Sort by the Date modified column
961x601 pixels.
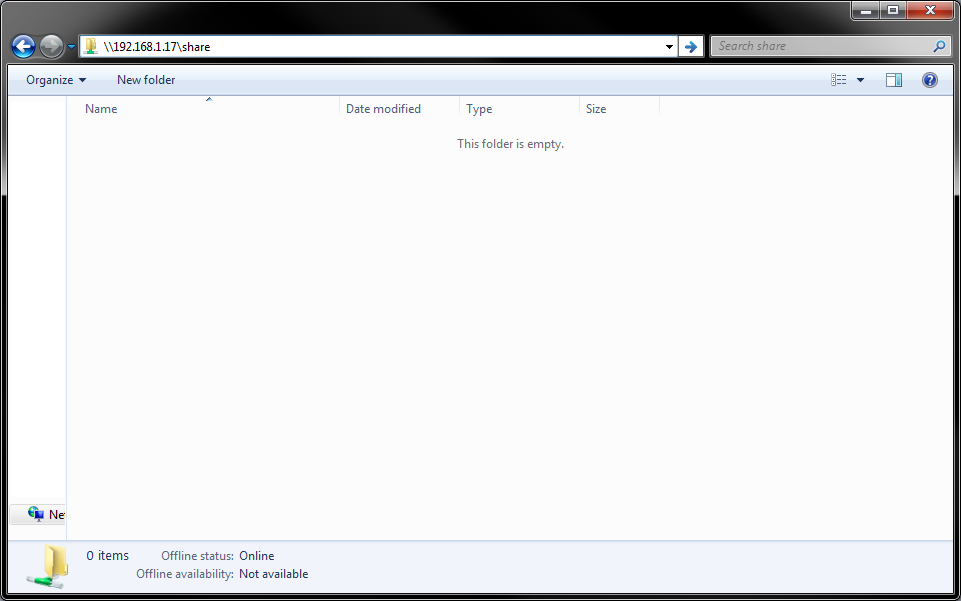click(383, 109)
